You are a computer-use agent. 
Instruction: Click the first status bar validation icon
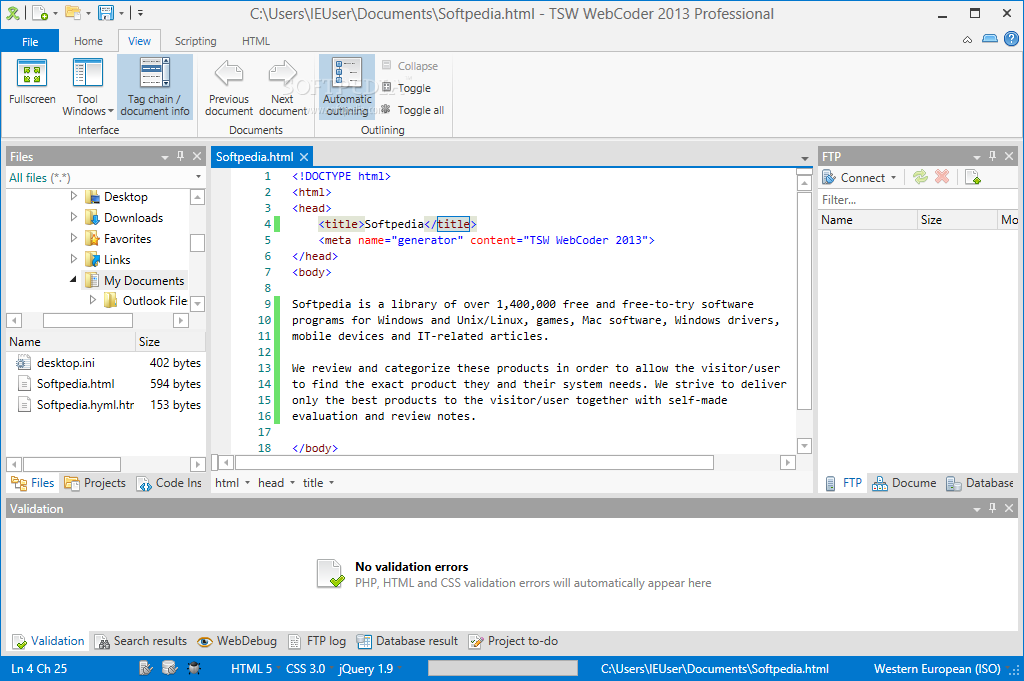coord(146,668)
